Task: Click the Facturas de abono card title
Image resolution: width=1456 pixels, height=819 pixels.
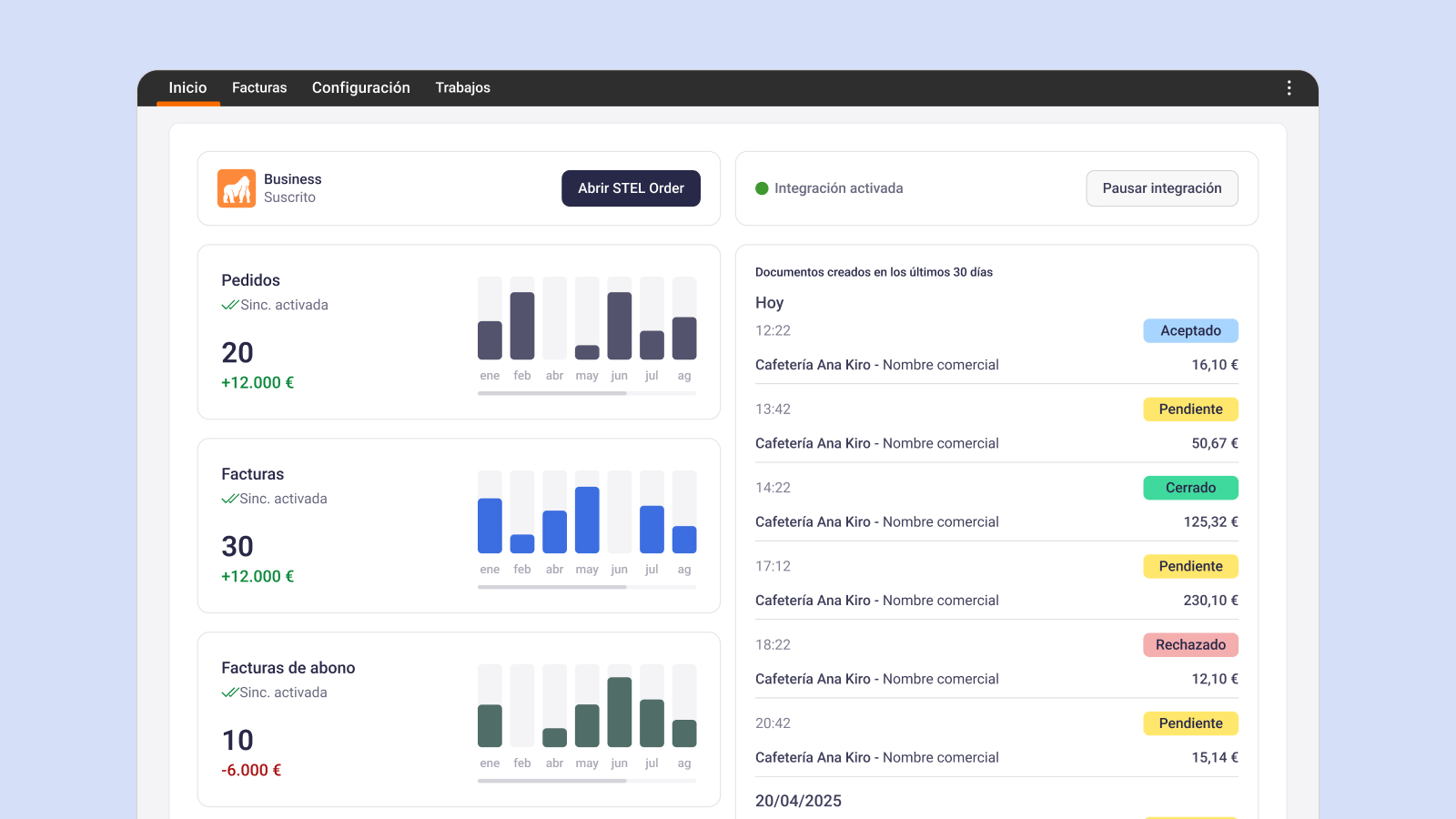Action: [288, 668]
